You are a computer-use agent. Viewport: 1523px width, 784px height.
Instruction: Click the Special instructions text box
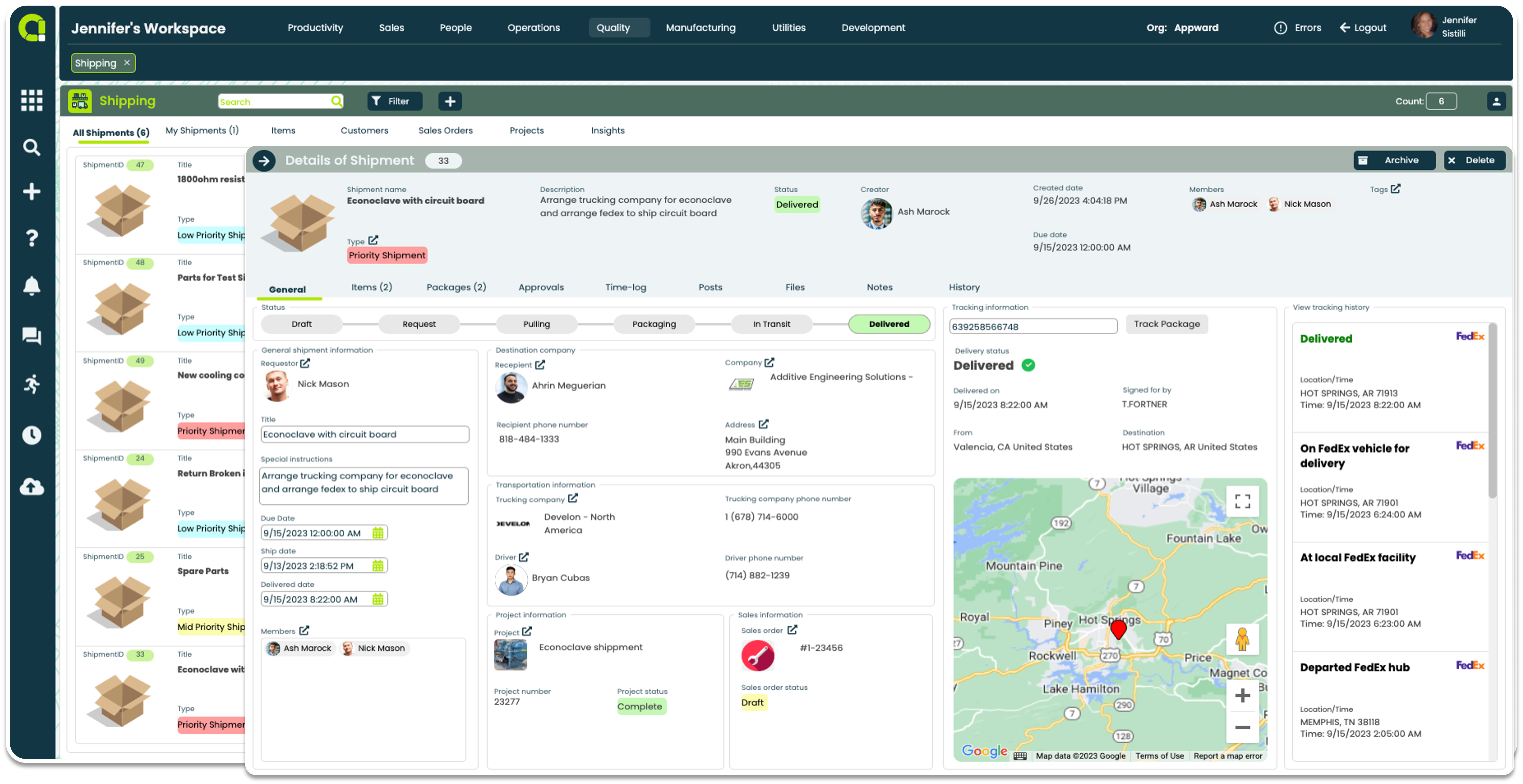coord(364,486)
